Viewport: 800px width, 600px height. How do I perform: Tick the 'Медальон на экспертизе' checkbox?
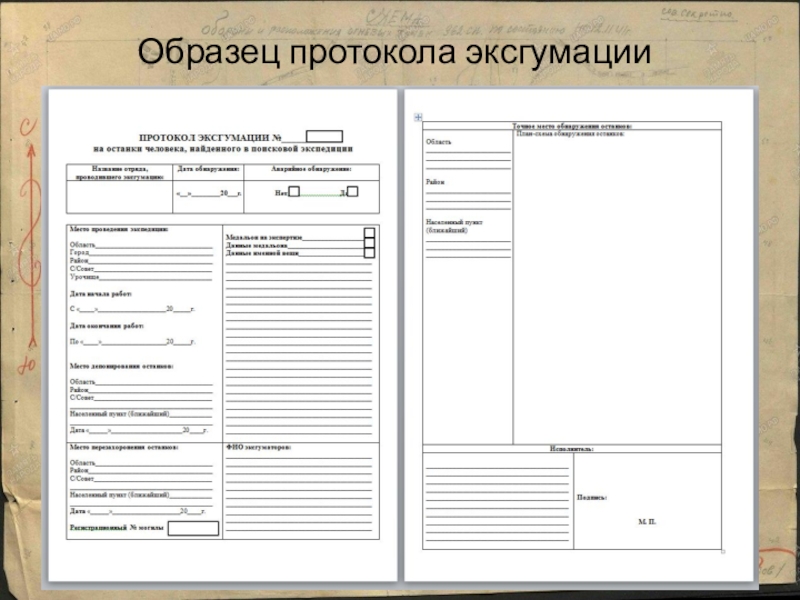(x=369, y=234)
